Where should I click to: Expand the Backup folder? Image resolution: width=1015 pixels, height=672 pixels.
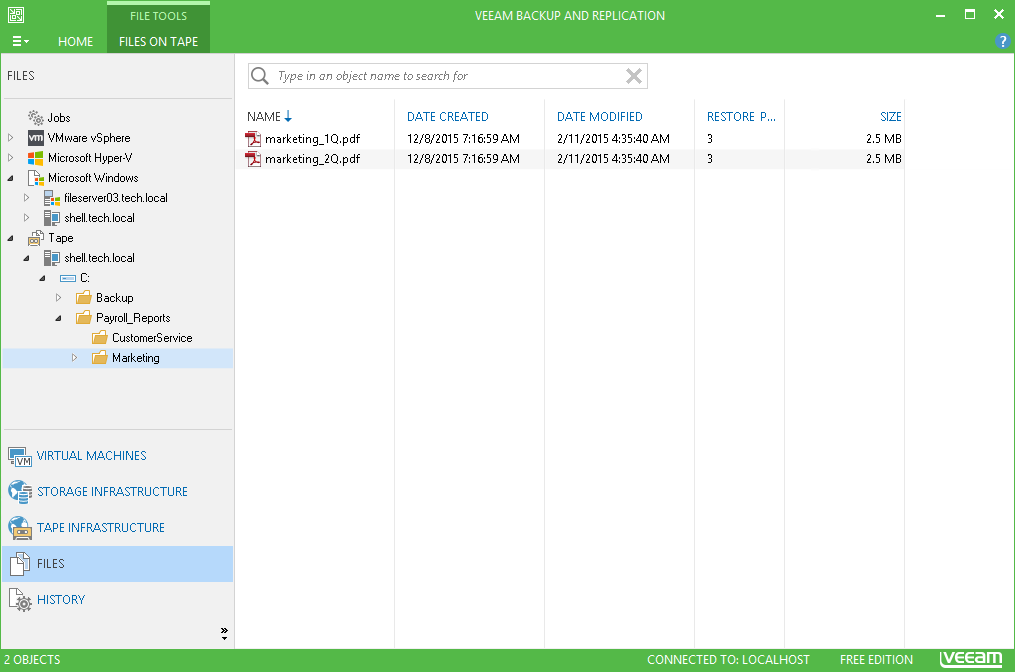point(58,298)
